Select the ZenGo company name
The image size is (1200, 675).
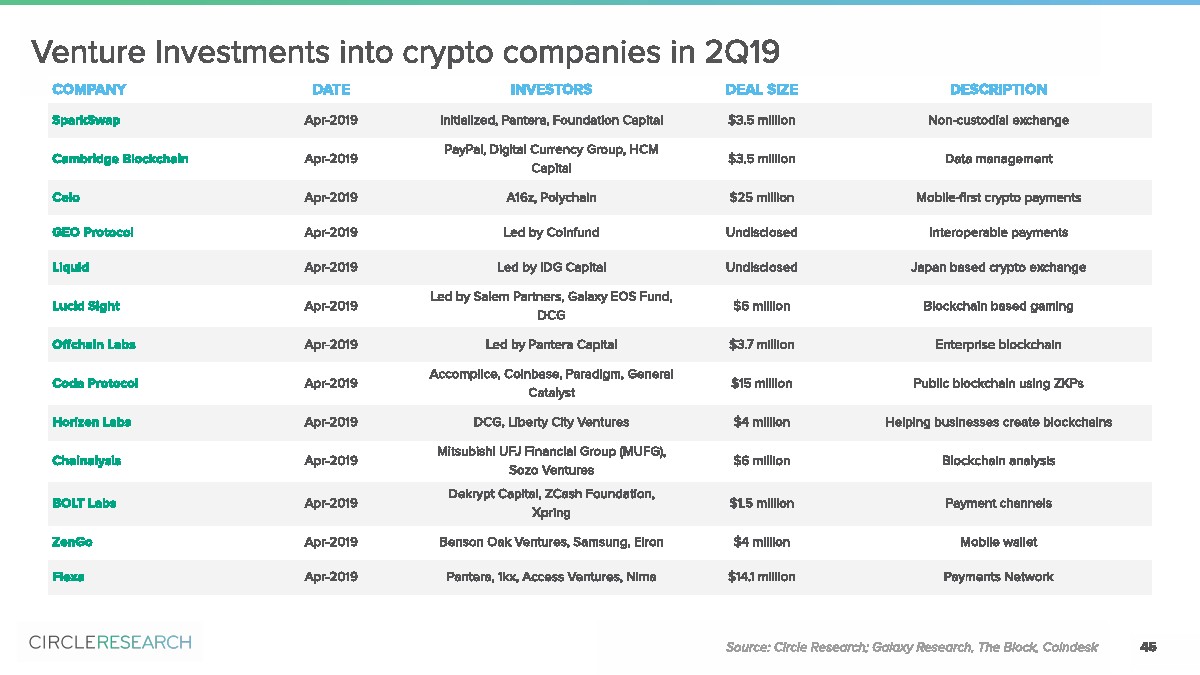72,542
